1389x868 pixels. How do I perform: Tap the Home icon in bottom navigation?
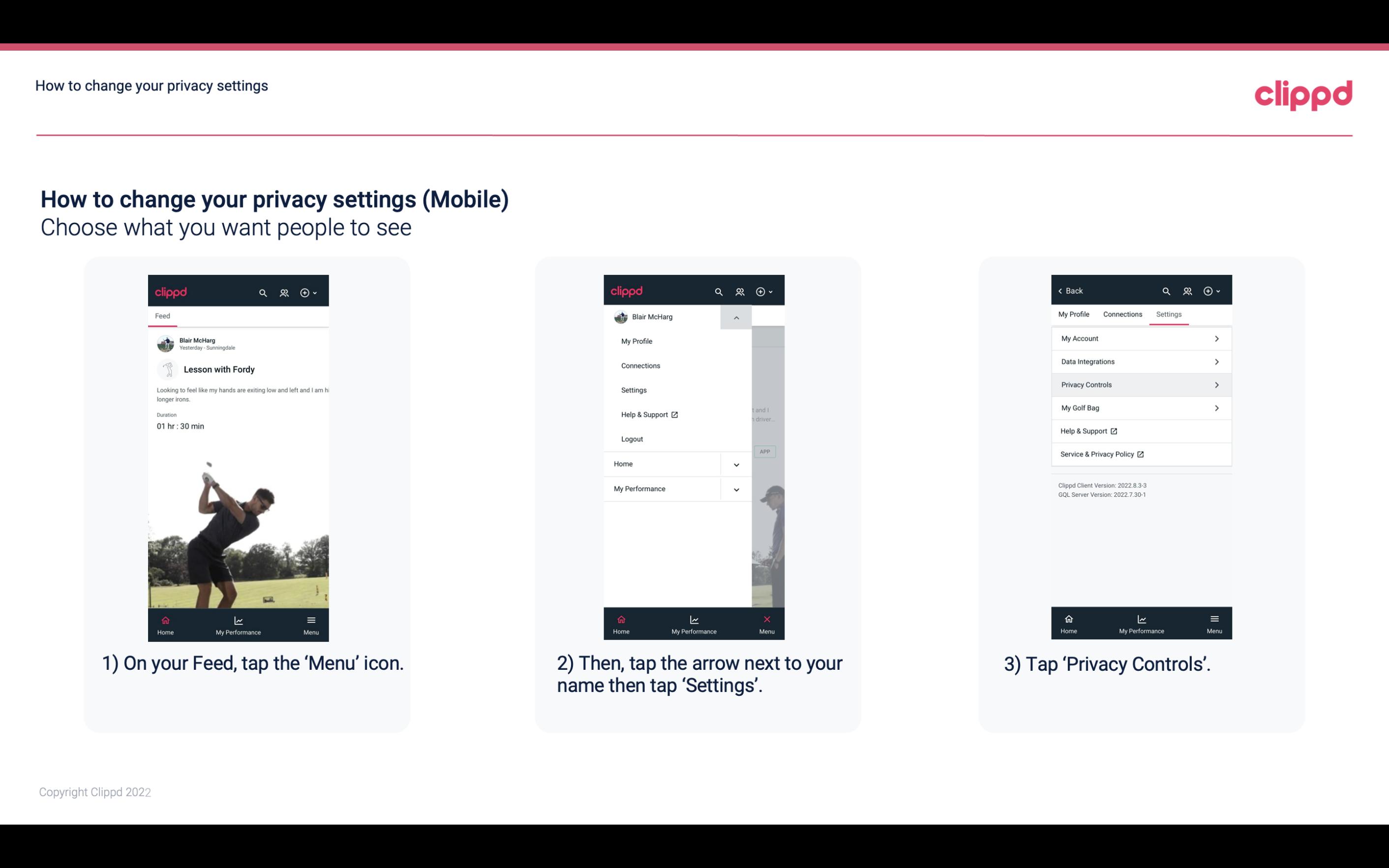(x=166, y=621)
